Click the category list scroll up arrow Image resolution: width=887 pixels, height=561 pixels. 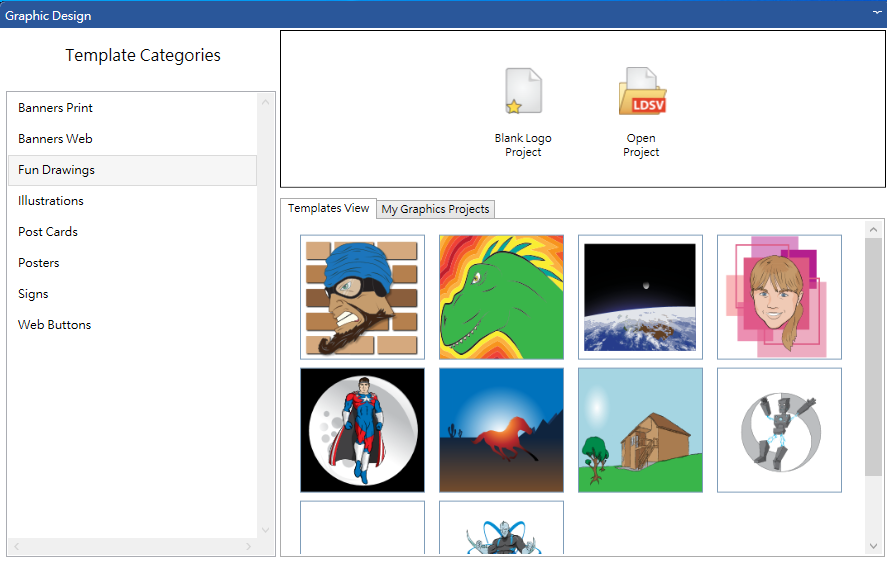(x=265, y=102)
